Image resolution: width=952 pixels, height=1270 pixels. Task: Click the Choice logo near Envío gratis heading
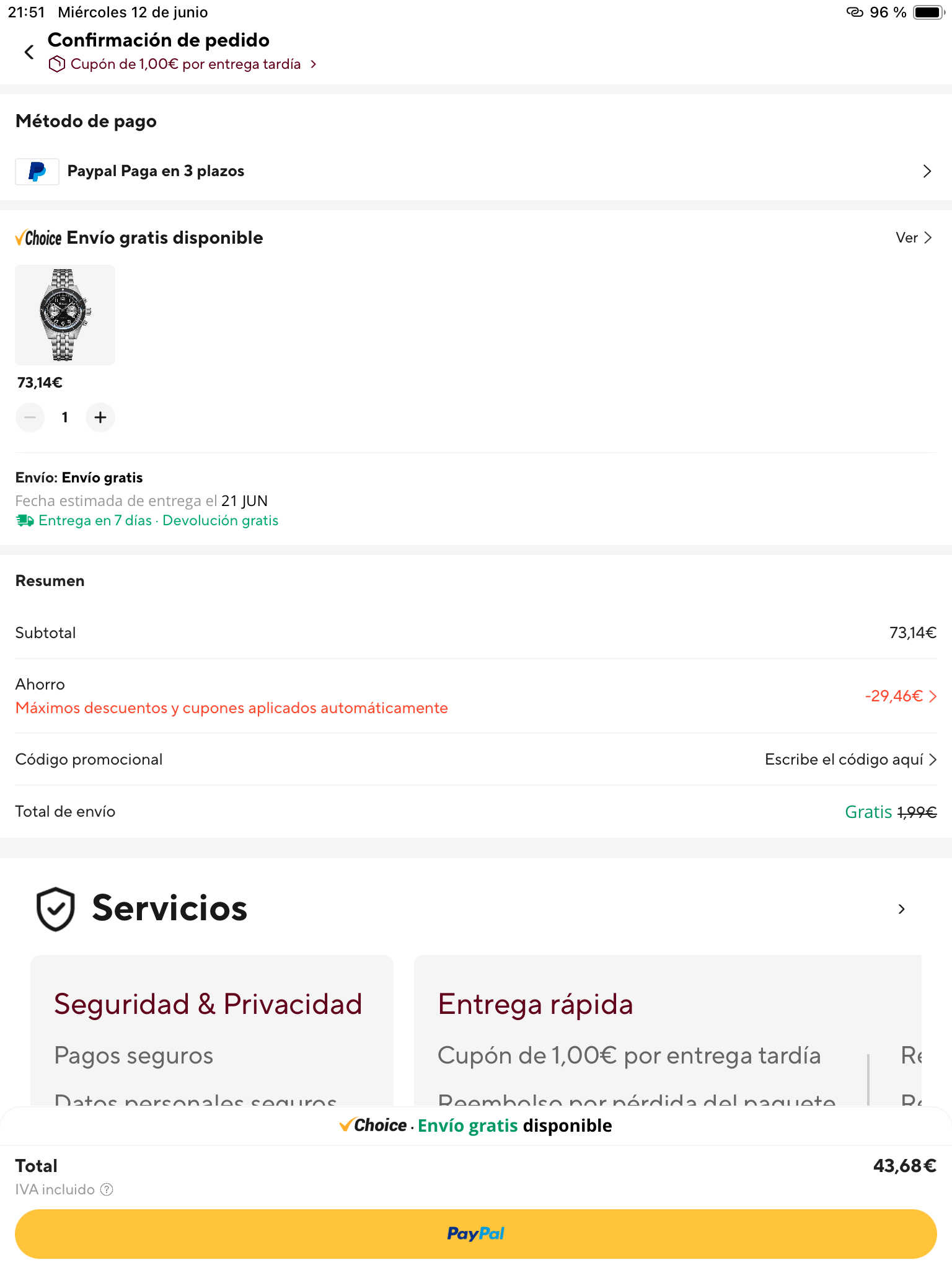(38, 238)
